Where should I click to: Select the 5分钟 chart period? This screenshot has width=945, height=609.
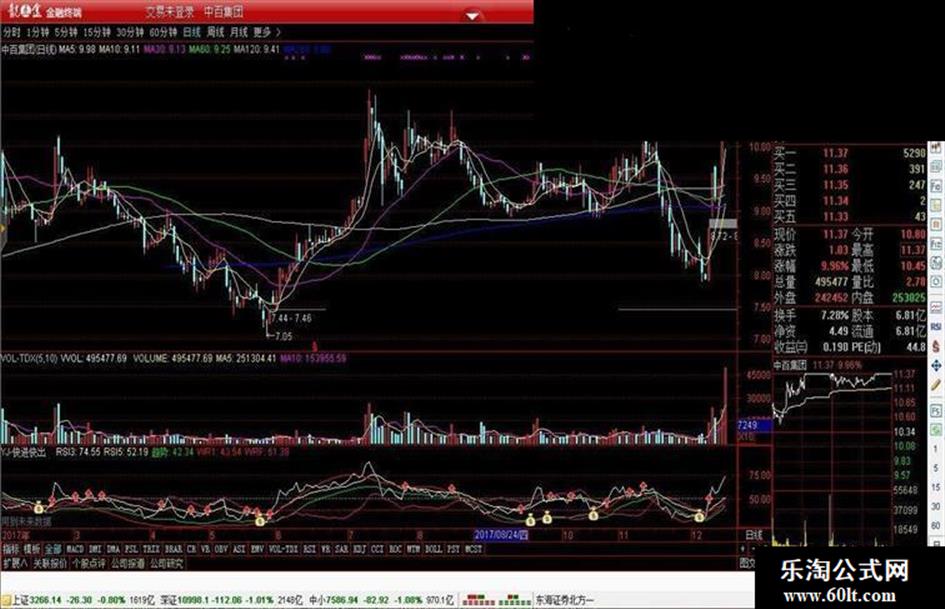[66, 32]
